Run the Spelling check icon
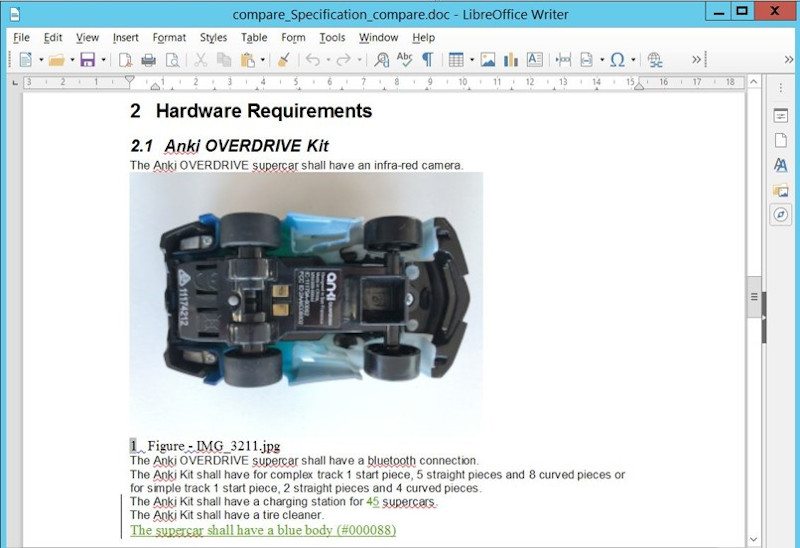This screenshot has width=800, height=548. pos(404,60)
